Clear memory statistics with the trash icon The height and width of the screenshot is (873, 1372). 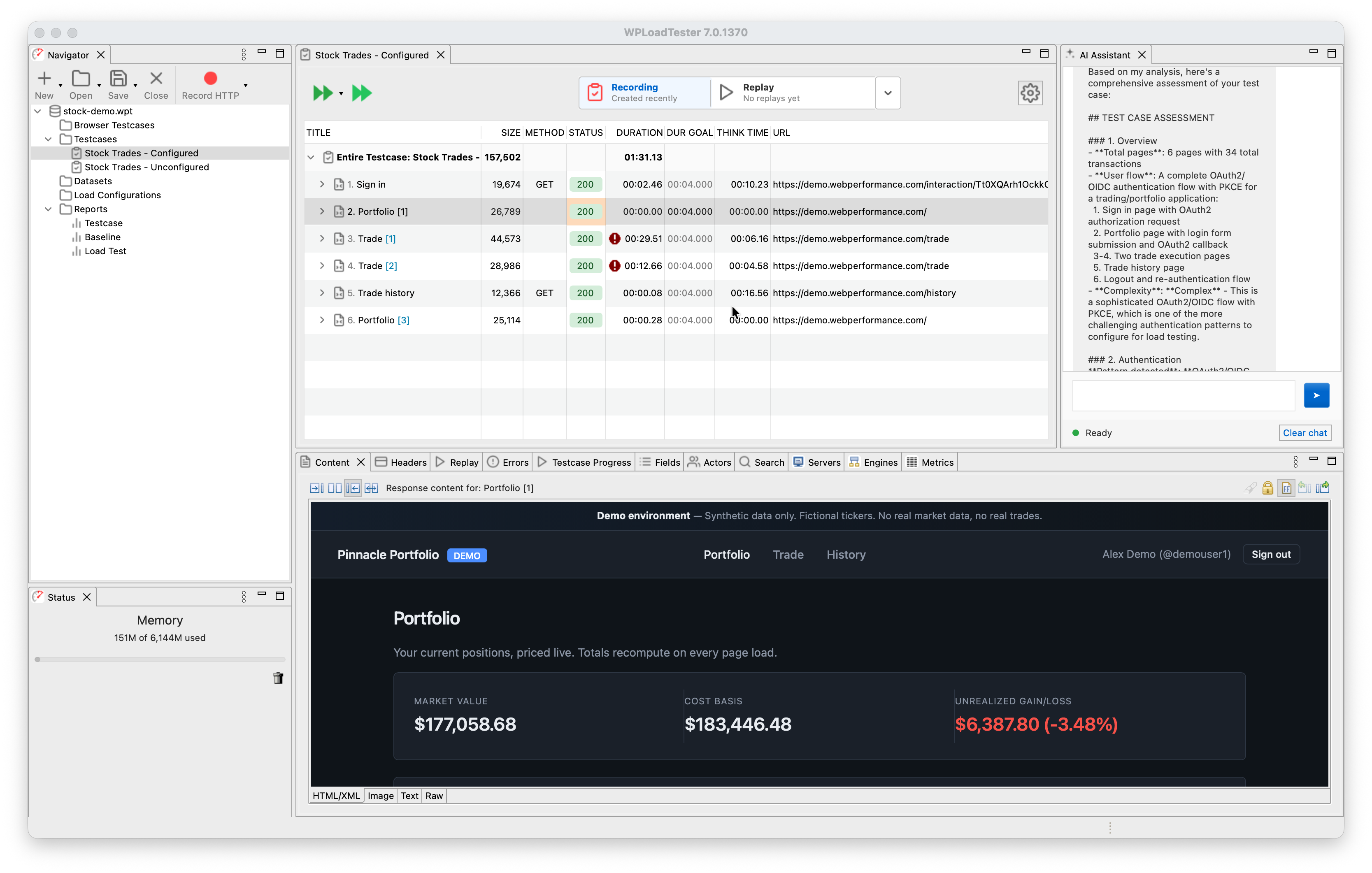(x=278, y=678)
